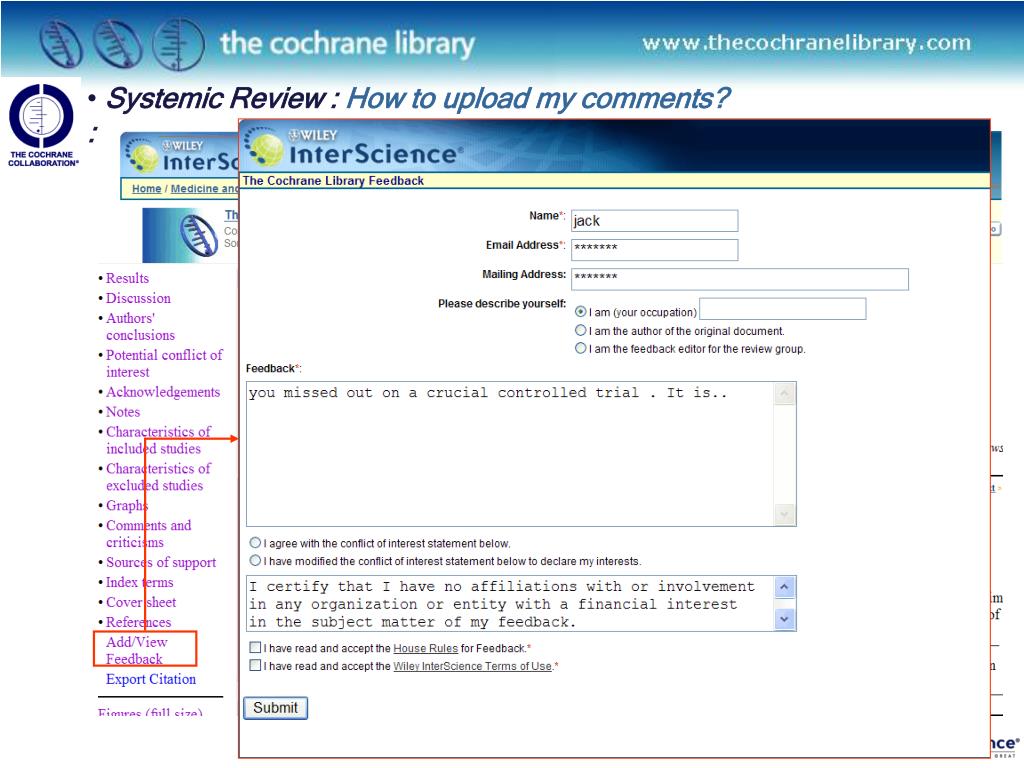Open the House Rules link
The height and width of the screenshot is (768, 1024).
coord(425,648)
